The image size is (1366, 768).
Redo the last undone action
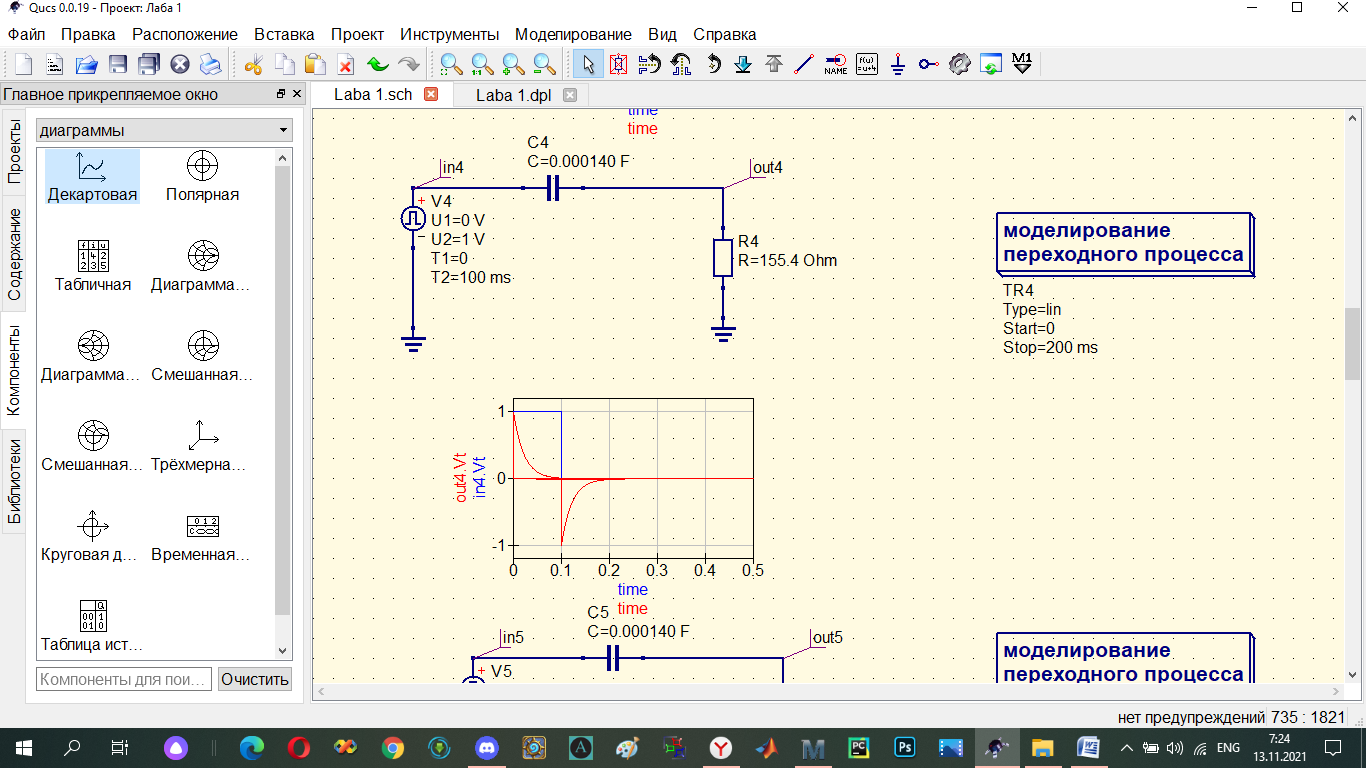pyautogui.click(x=408, y=65)
